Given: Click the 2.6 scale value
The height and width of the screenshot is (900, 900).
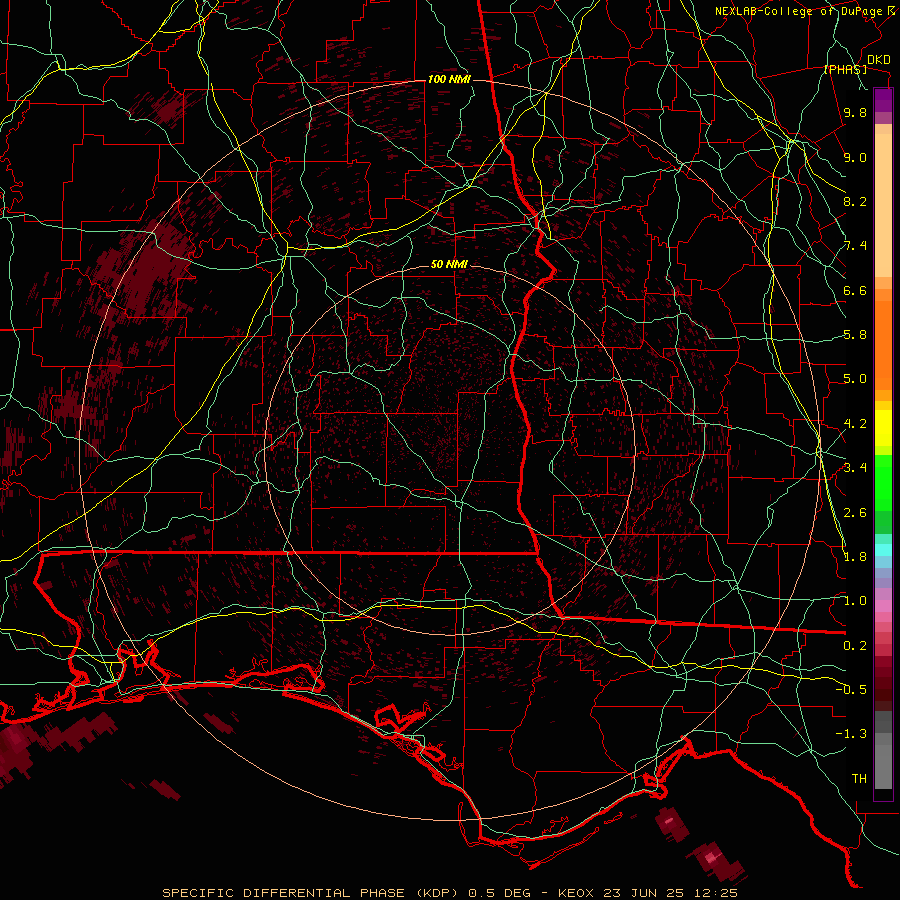Looking at the screenshot, I should pos(855,512).
